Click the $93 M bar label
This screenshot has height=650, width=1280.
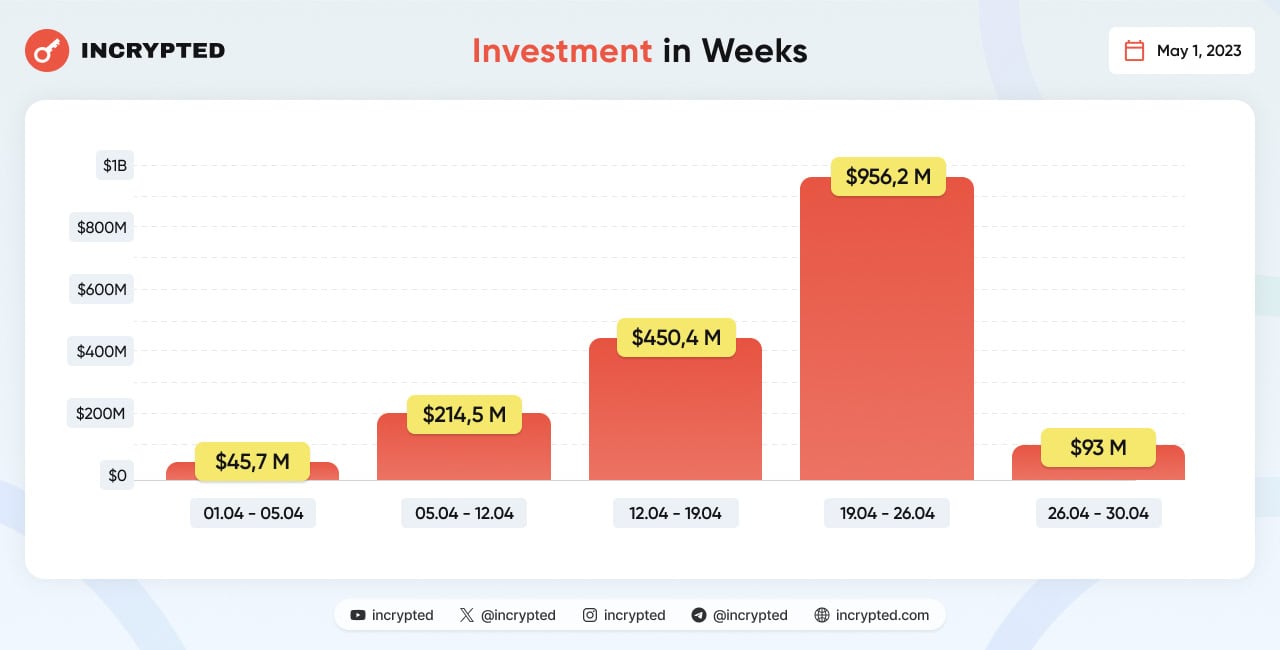point(1098,448)
